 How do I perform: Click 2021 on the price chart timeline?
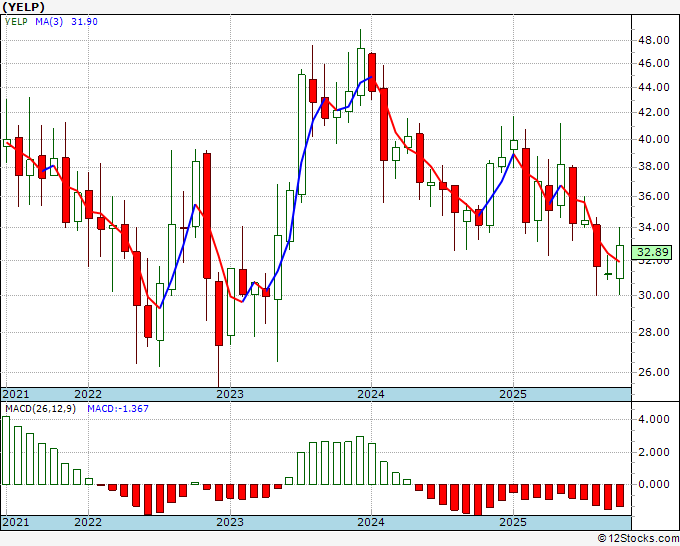click(16, 394)
